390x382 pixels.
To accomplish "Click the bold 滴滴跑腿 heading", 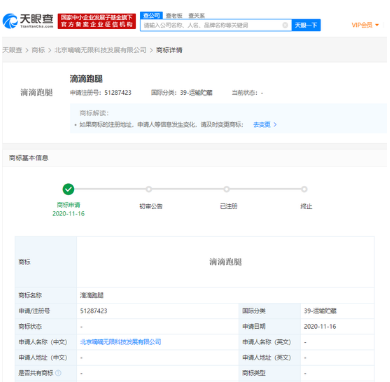I will 86,79.
